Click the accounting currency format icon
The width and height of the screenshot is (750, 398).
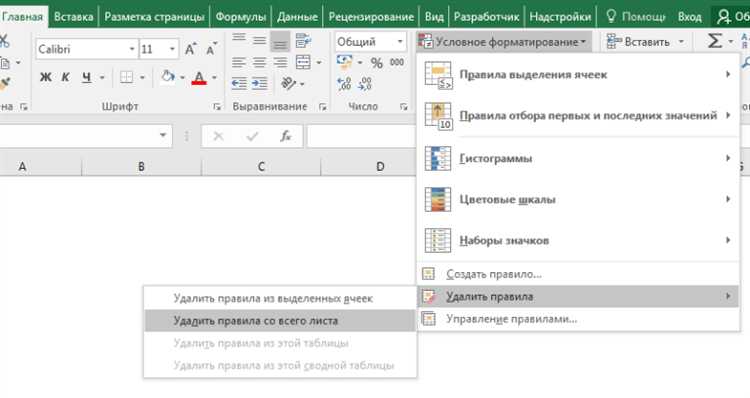tap(344, 62)
